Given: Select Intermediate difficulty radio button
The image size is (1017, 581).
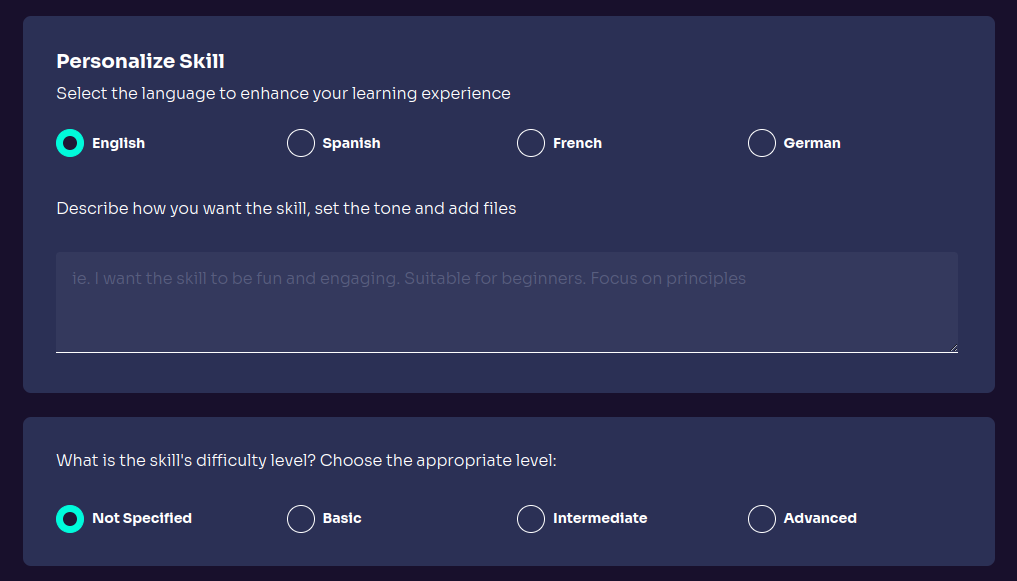Looking at the screenshot, I should [531, 518].
